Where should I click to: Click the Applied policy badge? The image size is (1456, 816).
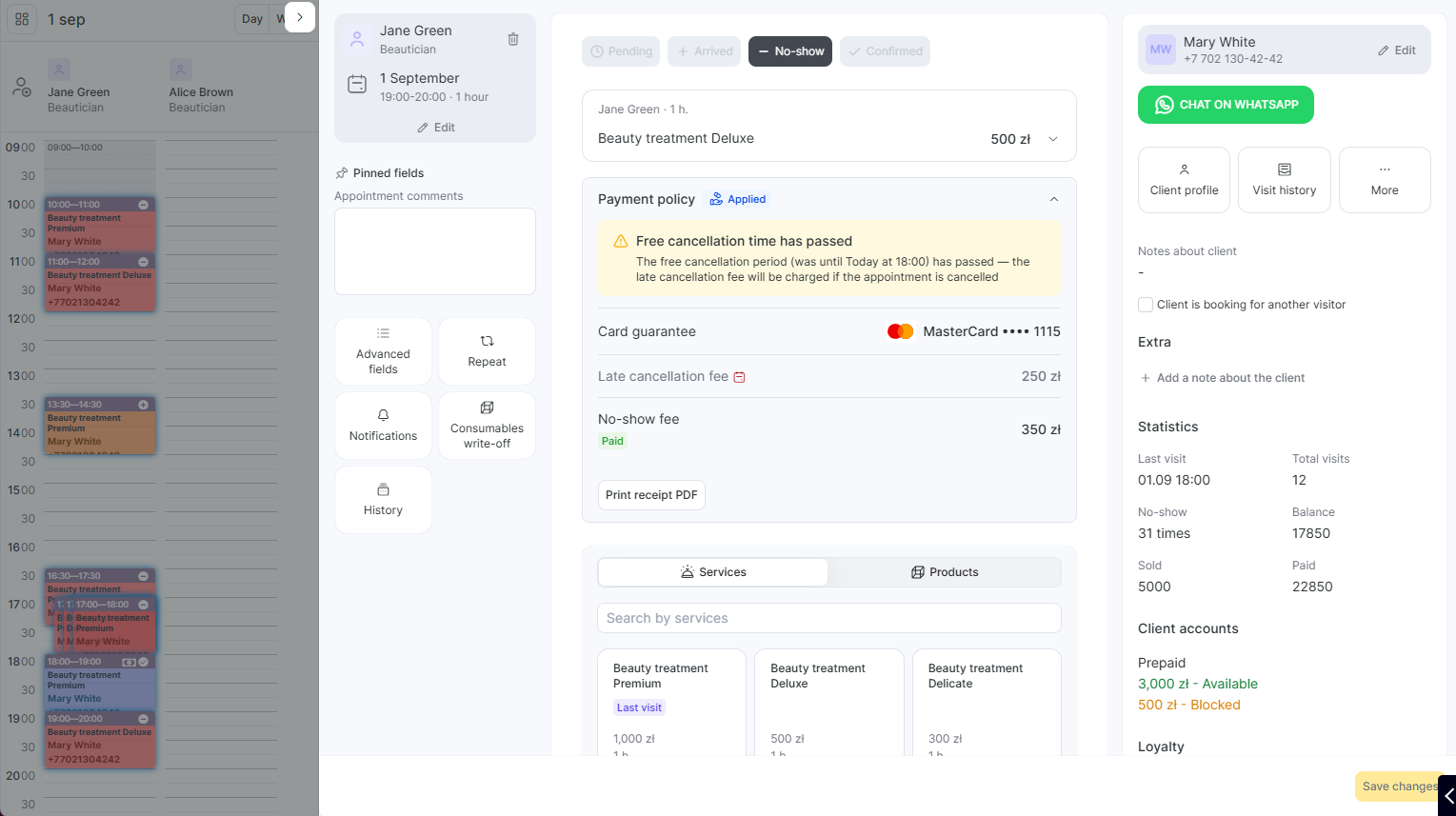tap(738, 199)
